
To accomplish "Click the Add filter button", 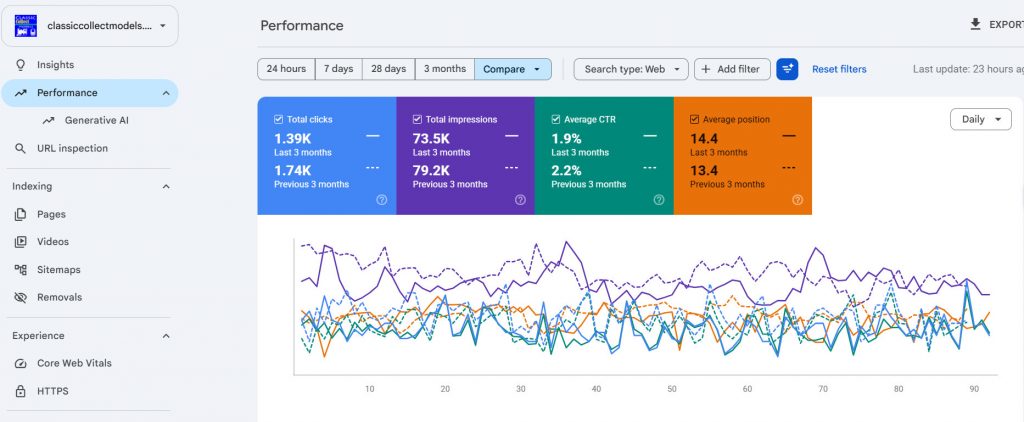I will click(732, 69).
